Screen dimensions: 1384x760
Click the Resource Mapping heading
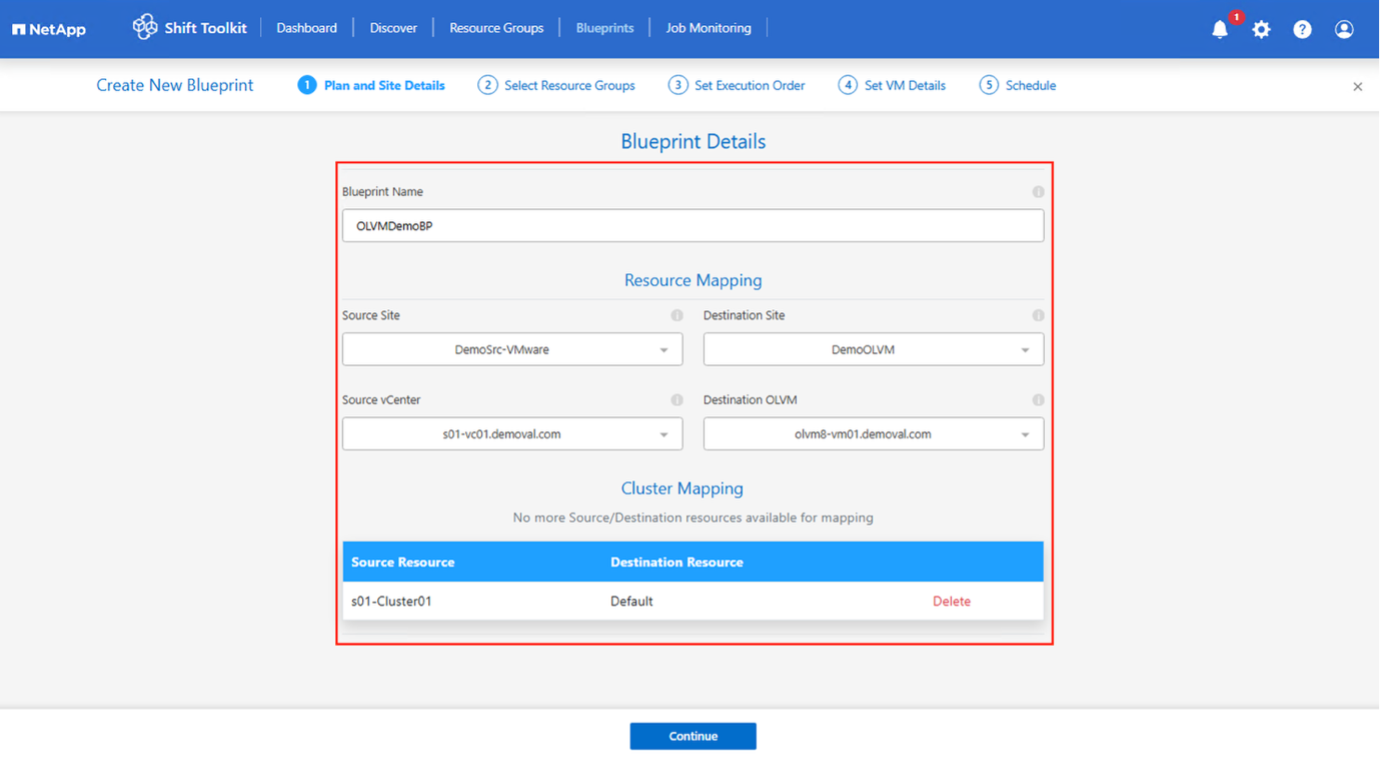point(695,282)
